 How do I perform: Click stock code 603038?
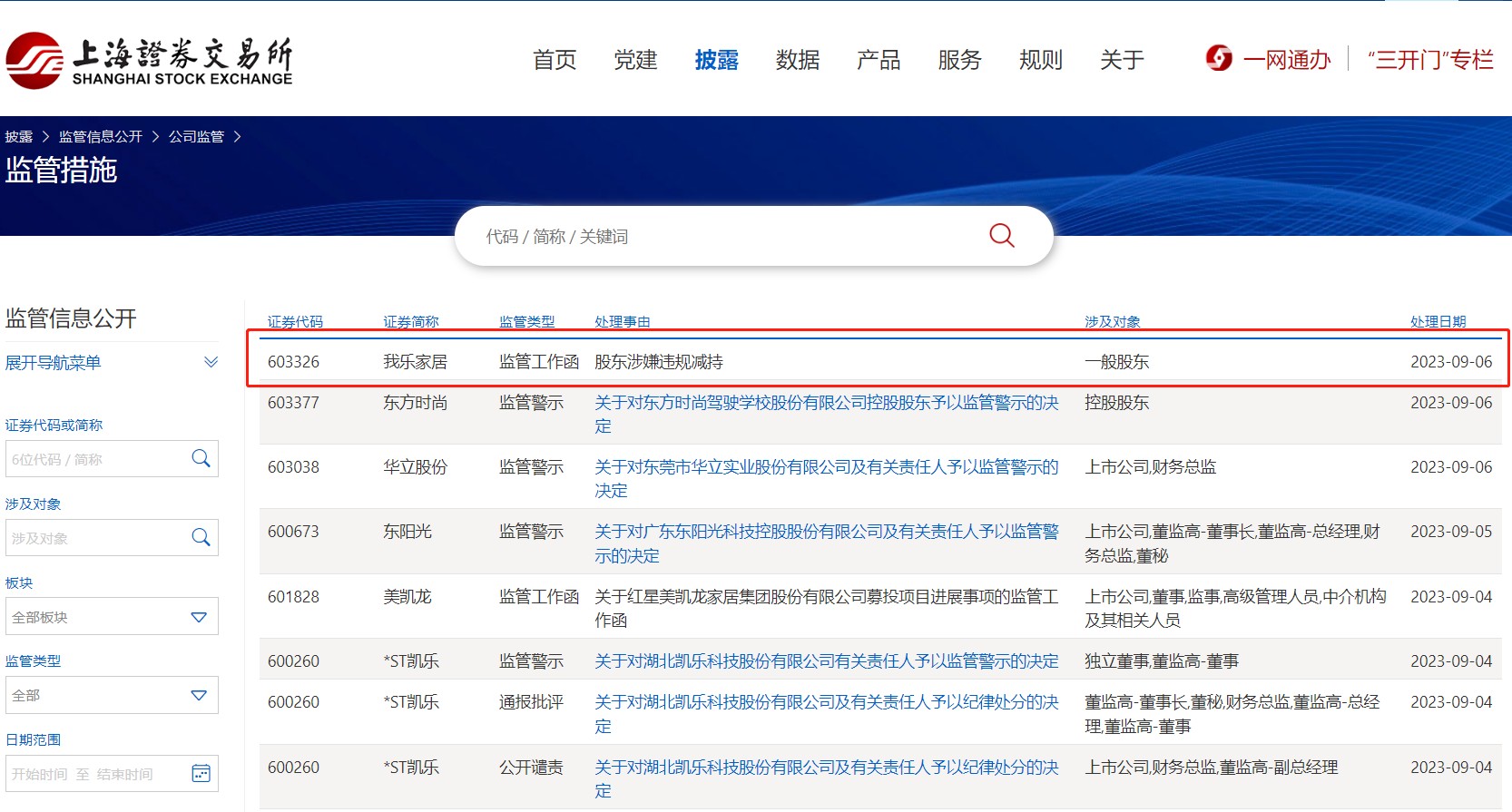(x=293, y=467)
